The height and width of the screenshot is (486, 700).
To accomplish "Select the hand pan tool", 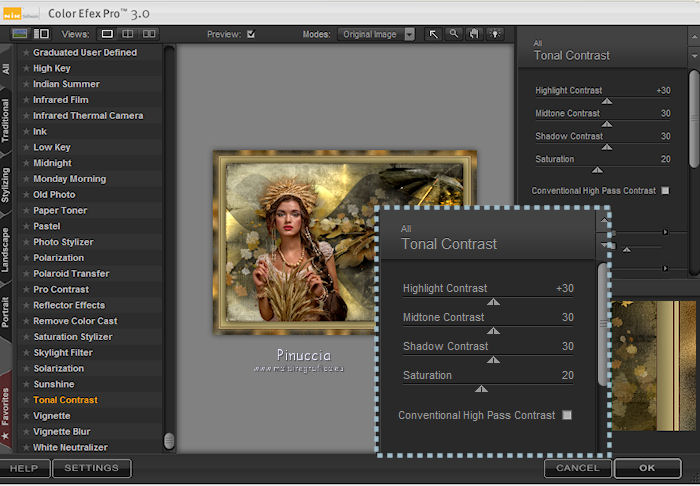I will (x=473, y=34).
